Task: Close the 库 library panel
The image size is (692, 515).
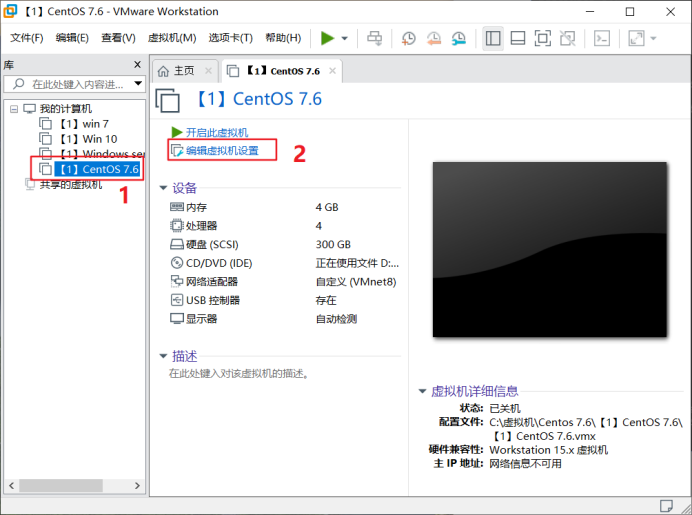Action: click(x=137, y=65)
